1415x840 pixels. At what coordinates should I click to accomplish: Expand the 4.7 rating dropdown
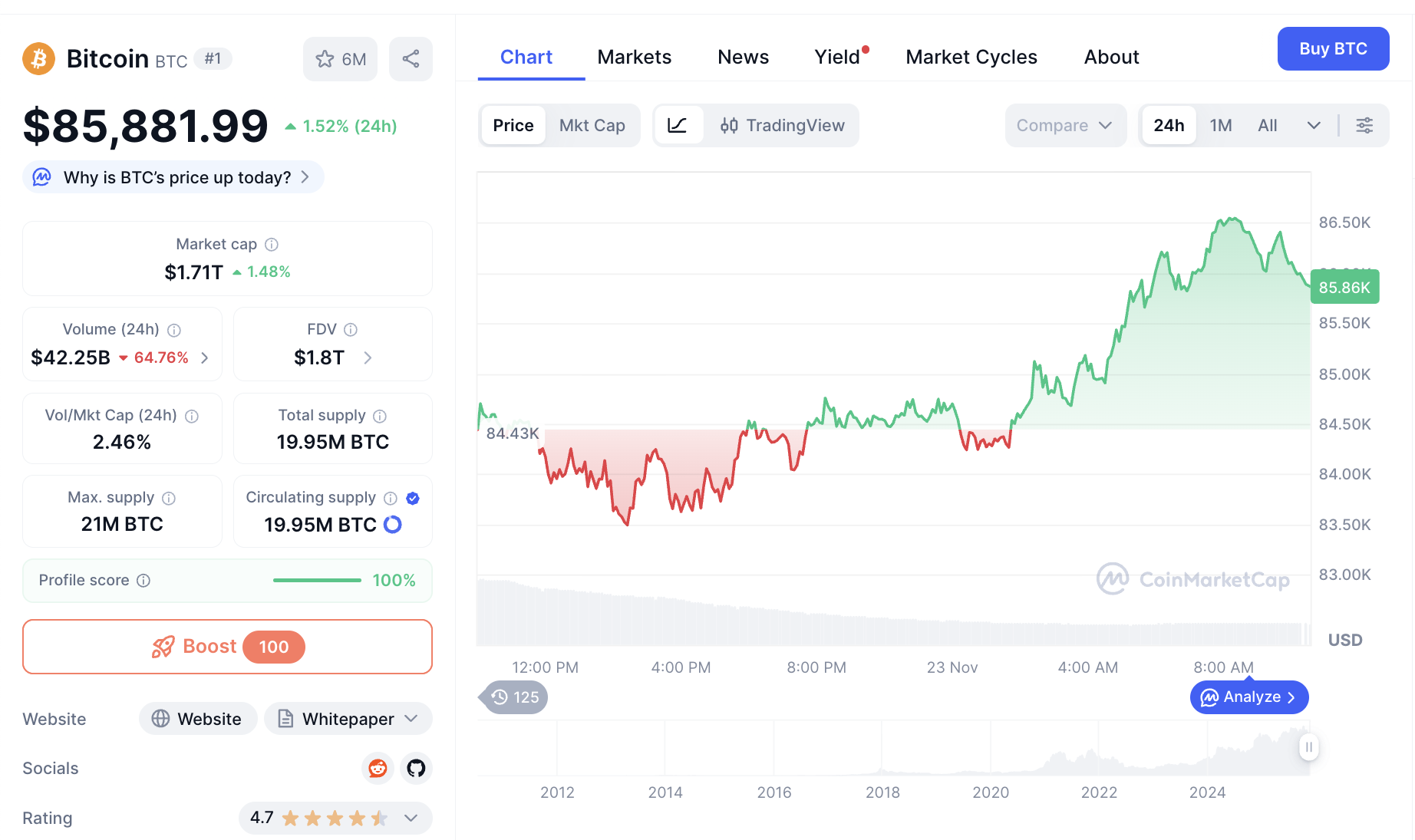pos(411,818)
